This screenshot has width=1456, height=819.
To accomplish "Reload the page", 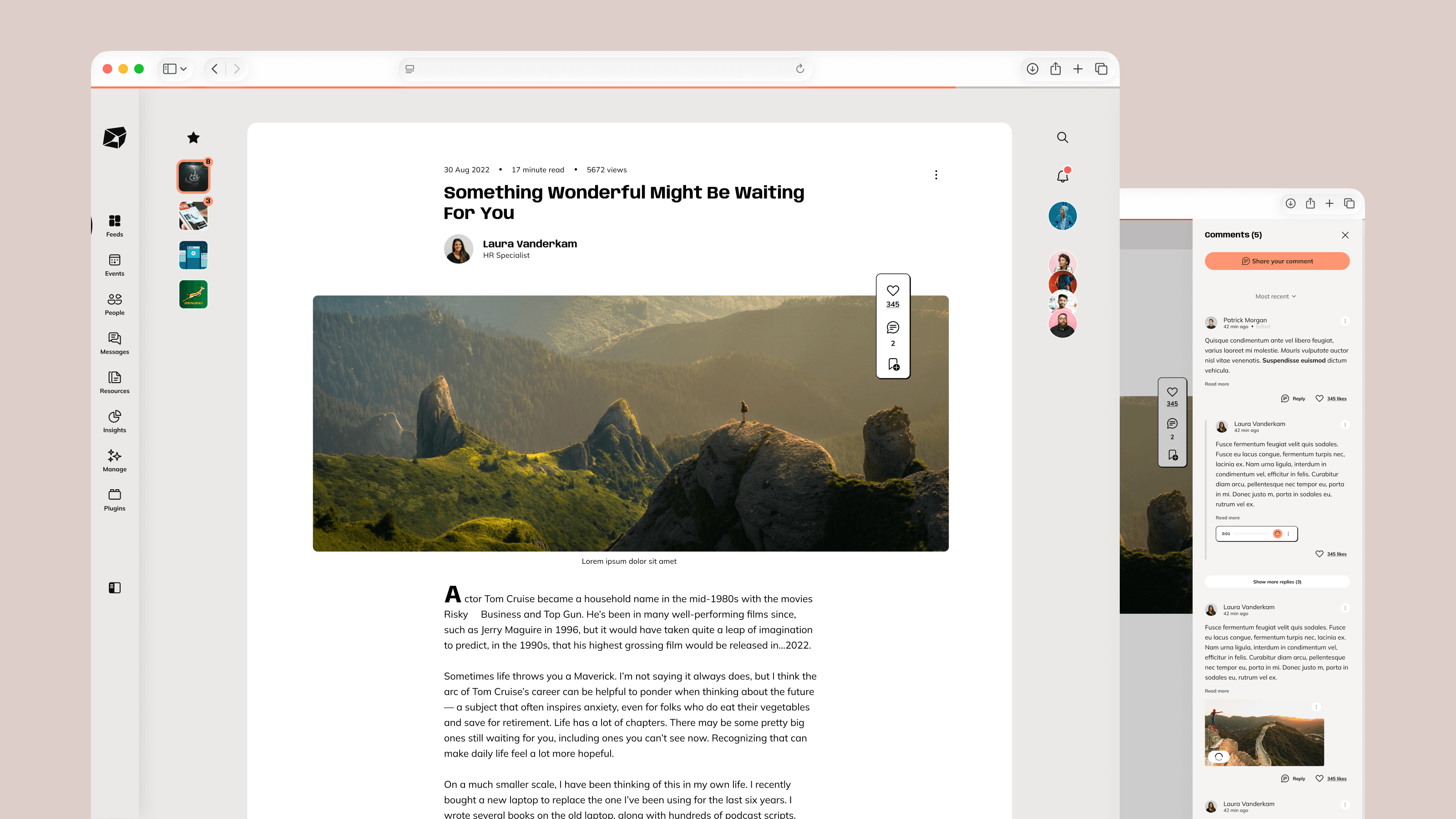I will [800, 69].
